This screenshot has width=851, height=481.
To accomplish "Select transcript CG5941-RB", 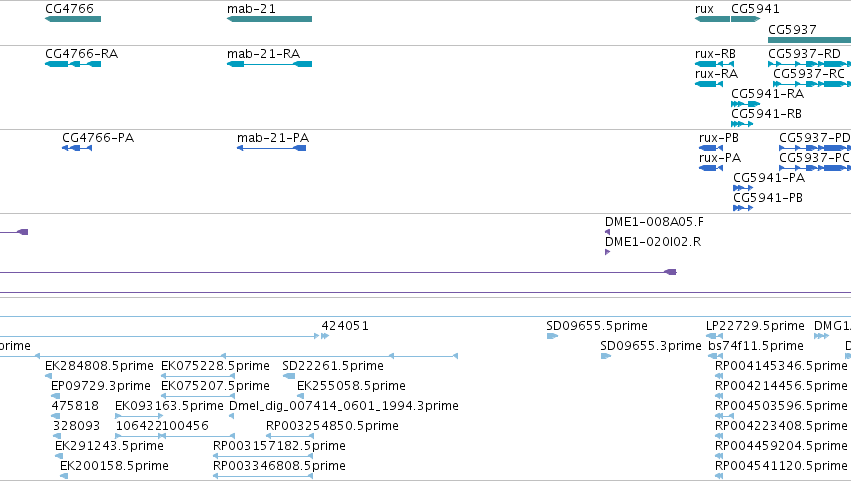I will pos(742,124).
